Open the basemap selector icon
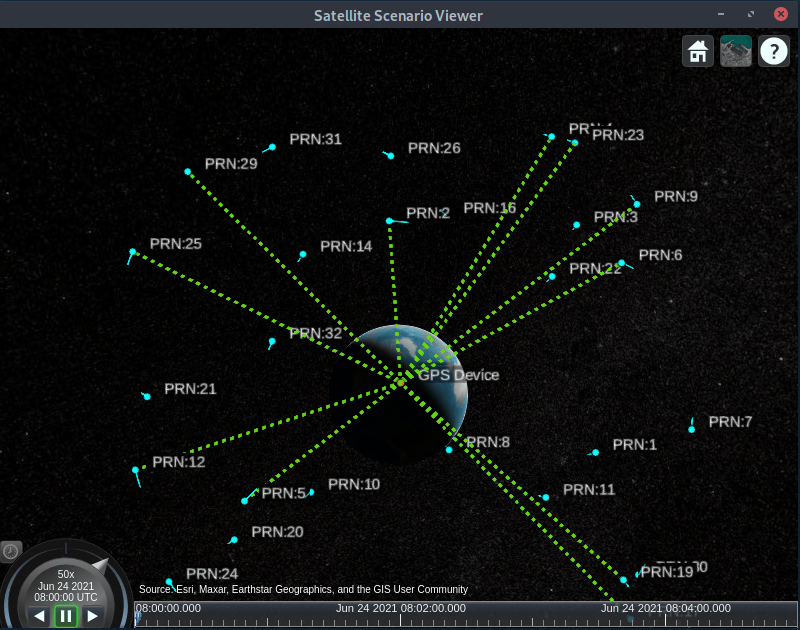Viewport: 800px width, 630px height. click(735, 50)
